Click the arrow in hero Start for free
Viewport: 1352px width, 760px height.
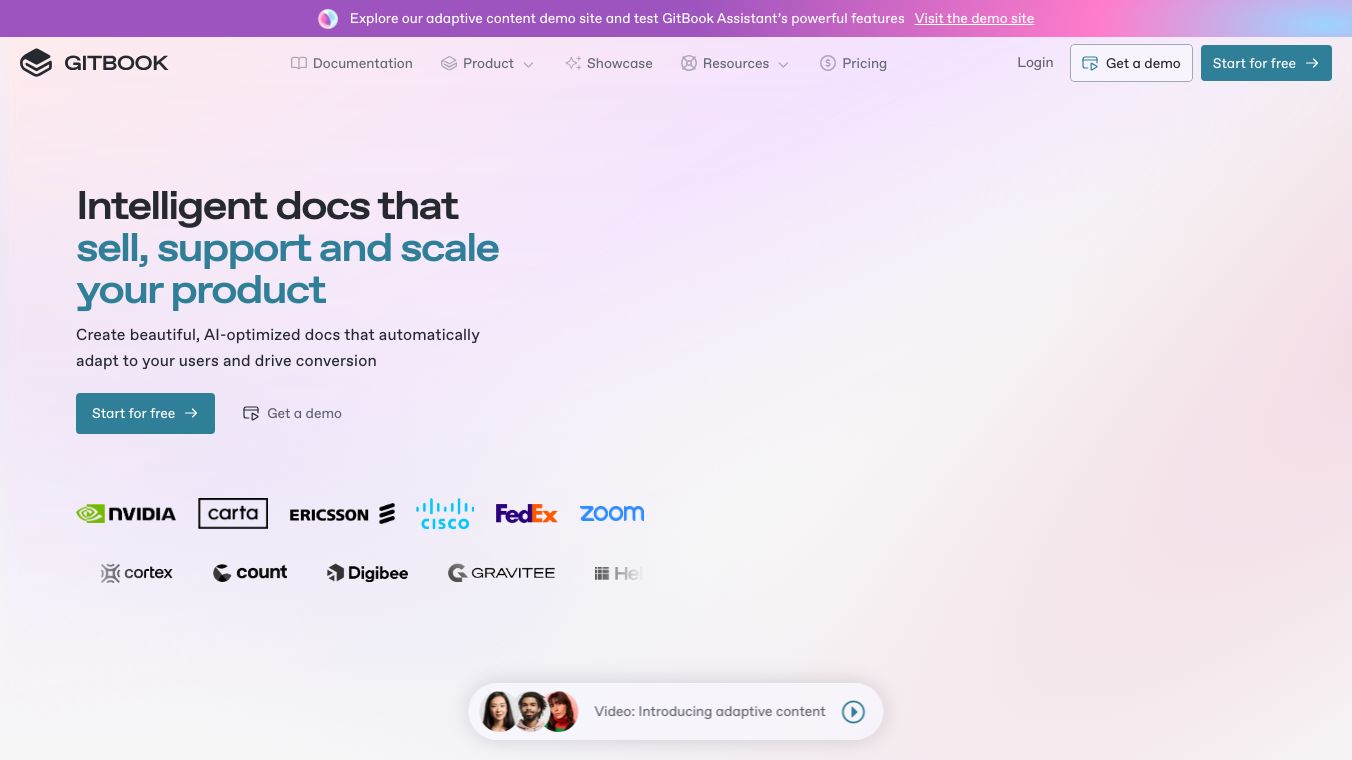click(x=192, y=413)
